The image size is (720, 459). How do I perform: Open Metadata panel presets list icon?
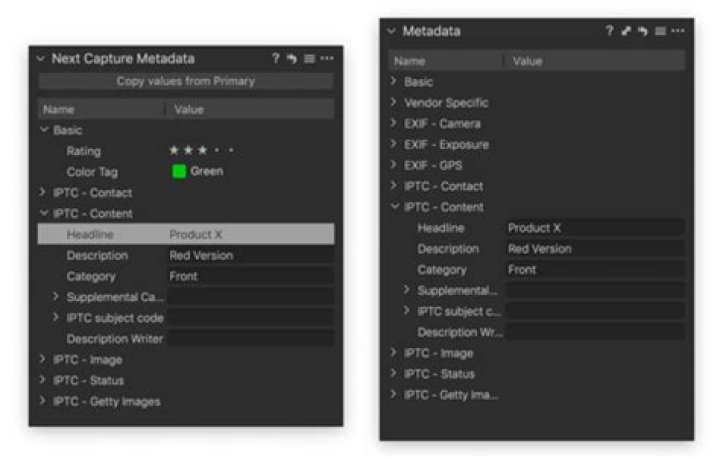click(x=660, y=31)
